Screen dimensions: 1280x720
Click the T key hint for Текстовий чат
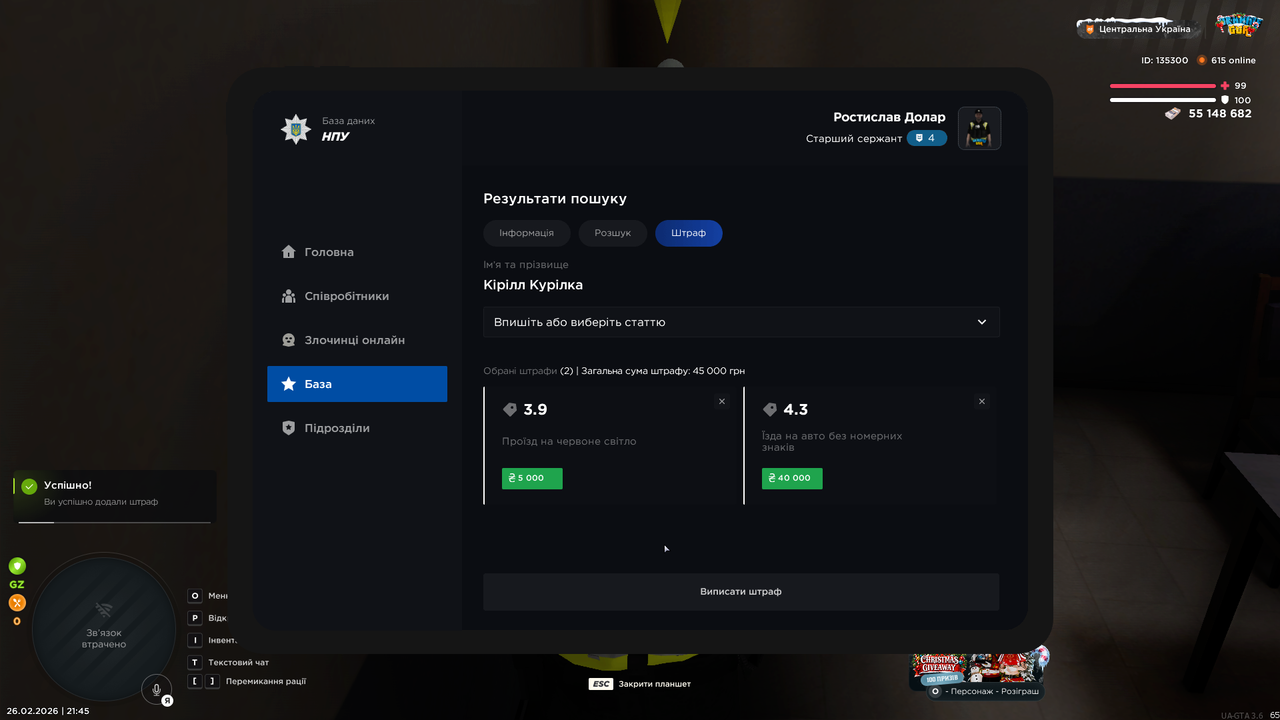click(x=195, y=662)
